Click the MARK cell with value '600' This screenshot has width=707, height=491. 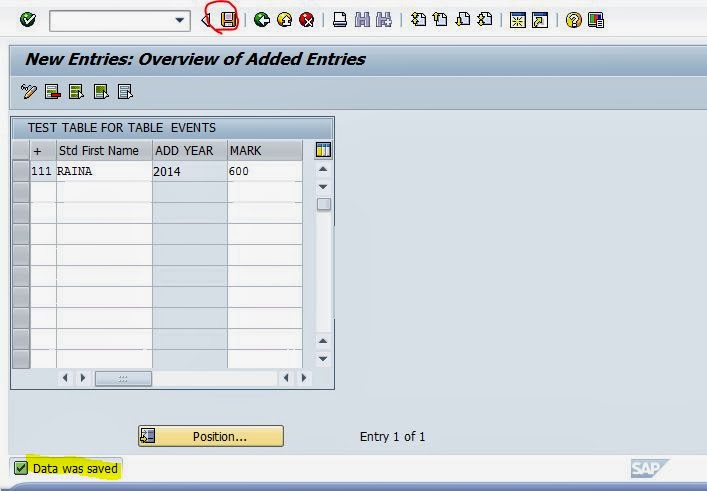pos(265,171)
